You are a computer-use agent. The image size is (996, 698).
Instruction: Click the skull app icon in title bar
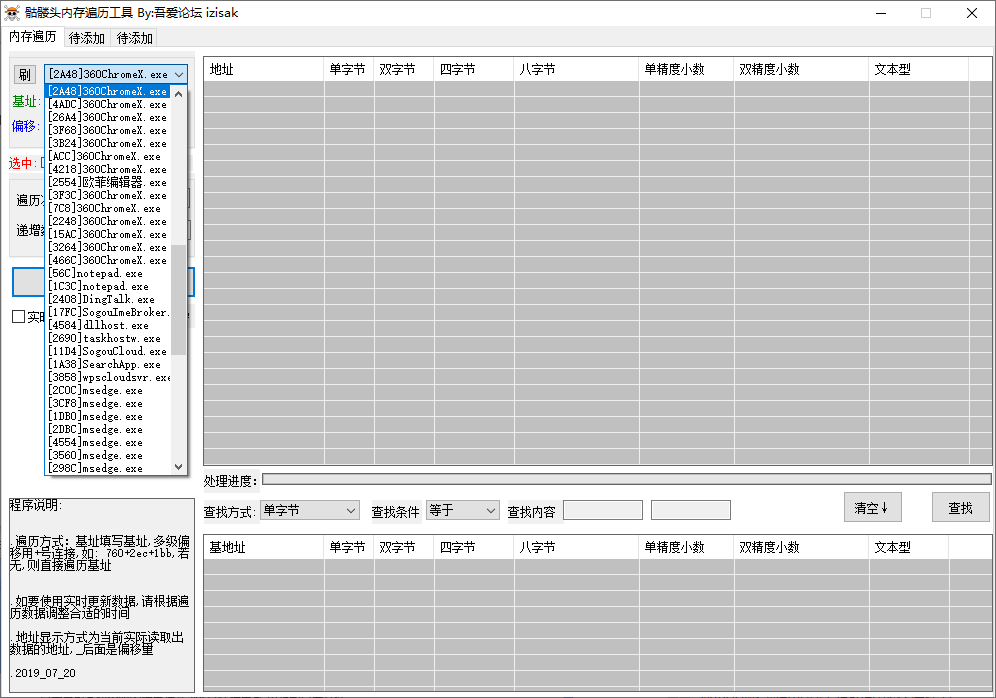tap(12, 13)
